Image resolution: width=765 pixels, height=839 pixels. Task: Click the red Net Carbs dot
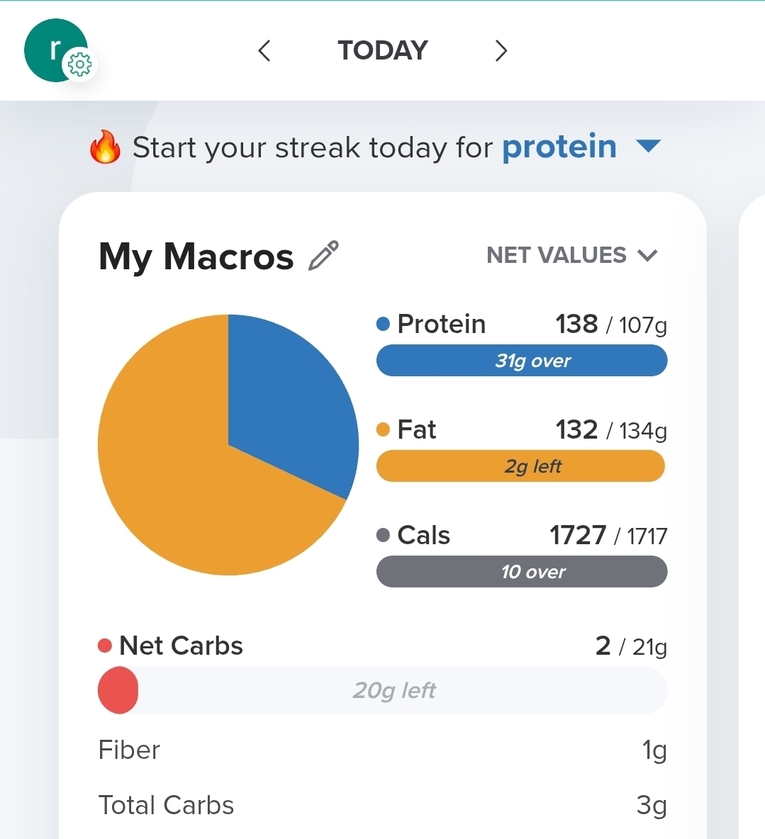105,646
